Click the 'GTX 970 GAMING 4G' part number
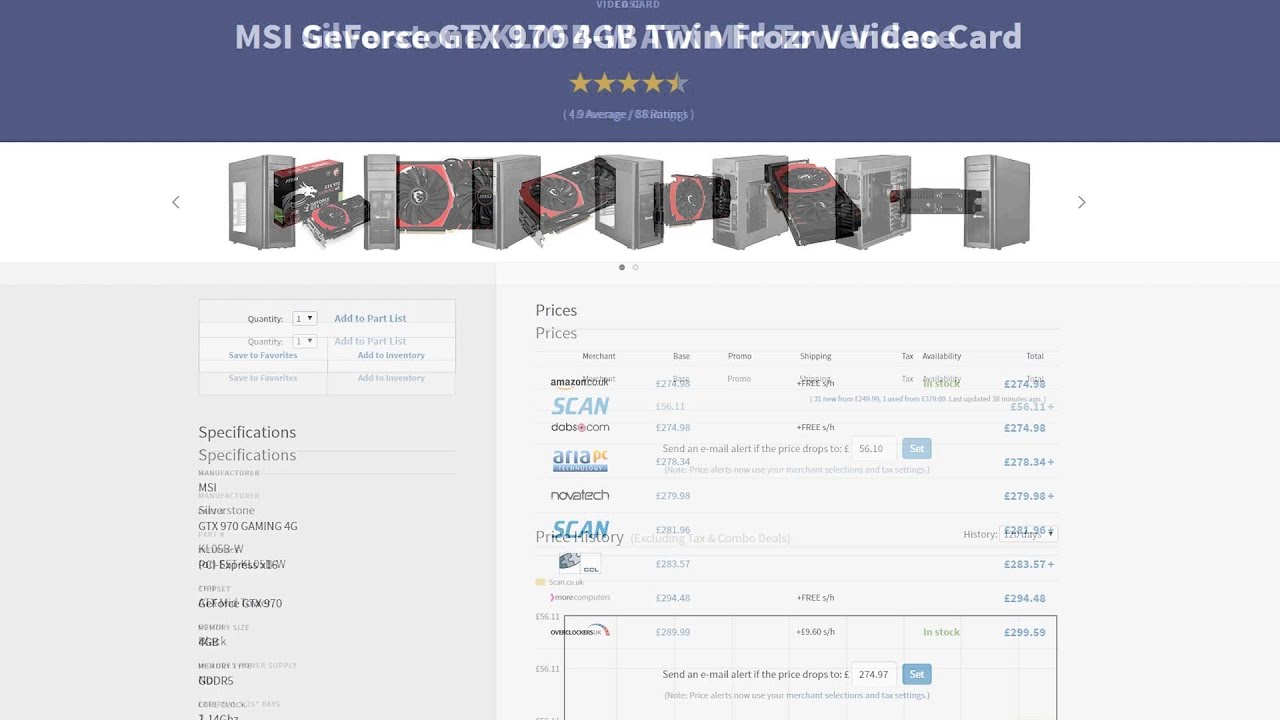This screenshot has width=1280, height=720. [247, 526]
